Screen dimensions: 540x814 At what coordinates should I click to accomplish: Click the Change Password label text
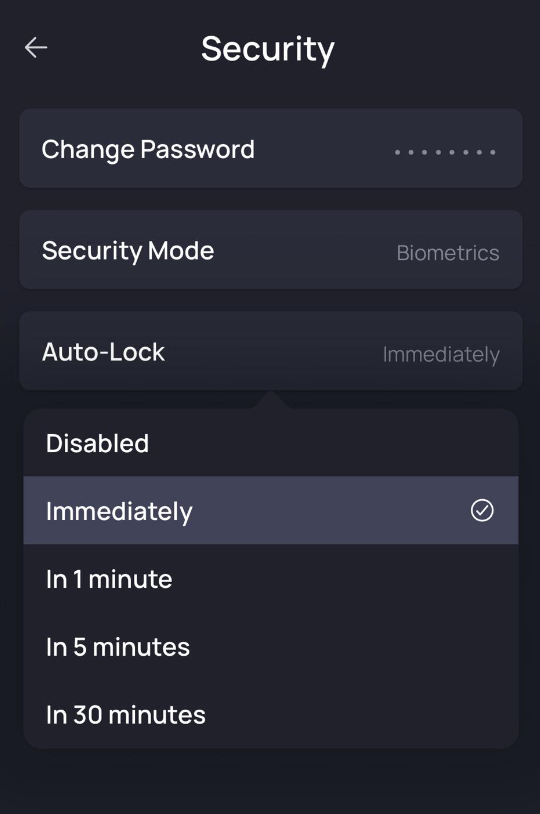click(148, 150)
